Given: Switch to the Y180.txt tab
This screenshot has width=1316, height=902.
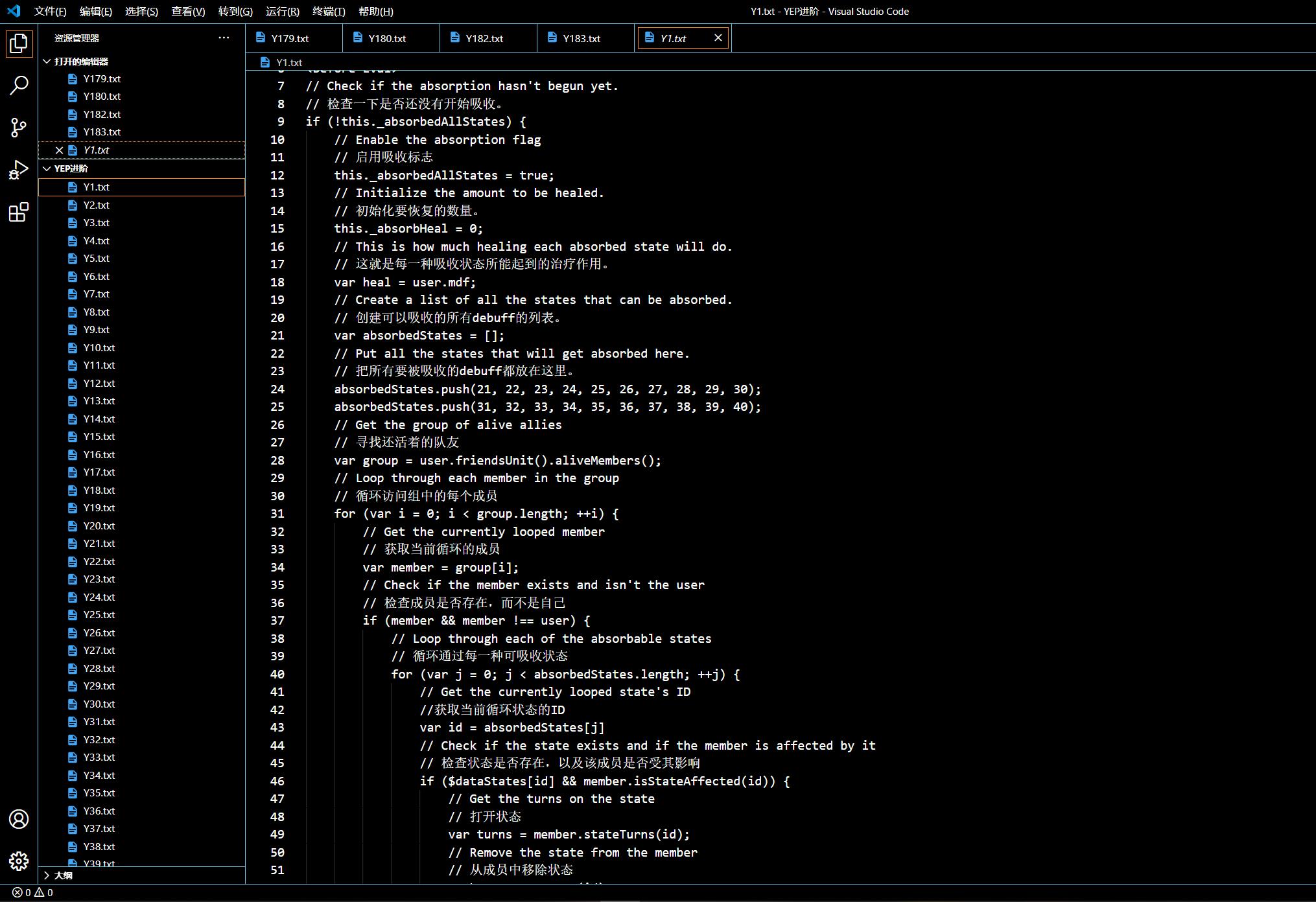Looking at the screenshot, I should point(392,38).
